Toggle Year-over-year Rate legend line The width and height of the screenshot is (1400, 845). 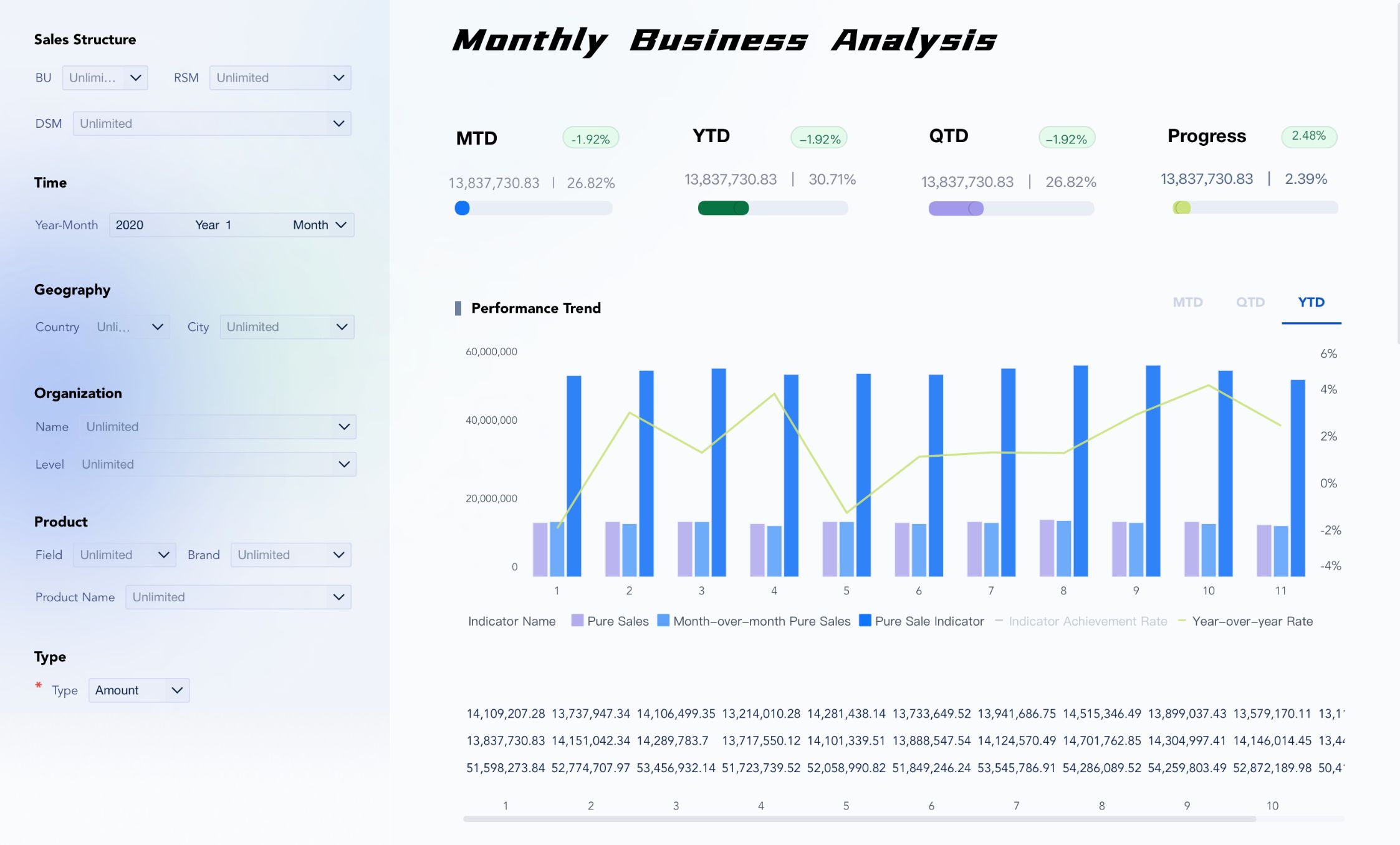point(1182,621)
